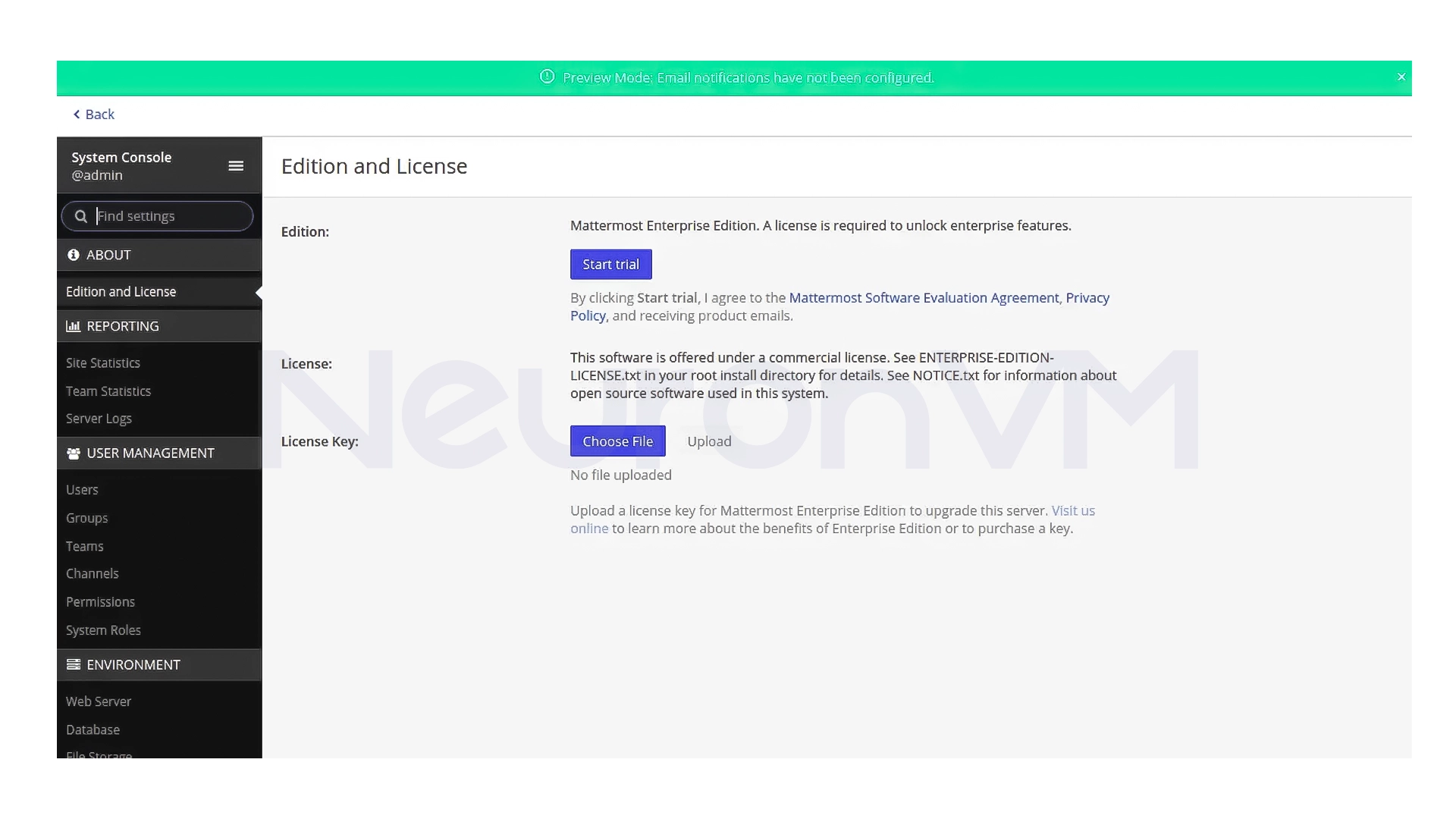Click the alert icon in the green banner
This screenshot has width=1456, height=819.
[x=547, y=77]
